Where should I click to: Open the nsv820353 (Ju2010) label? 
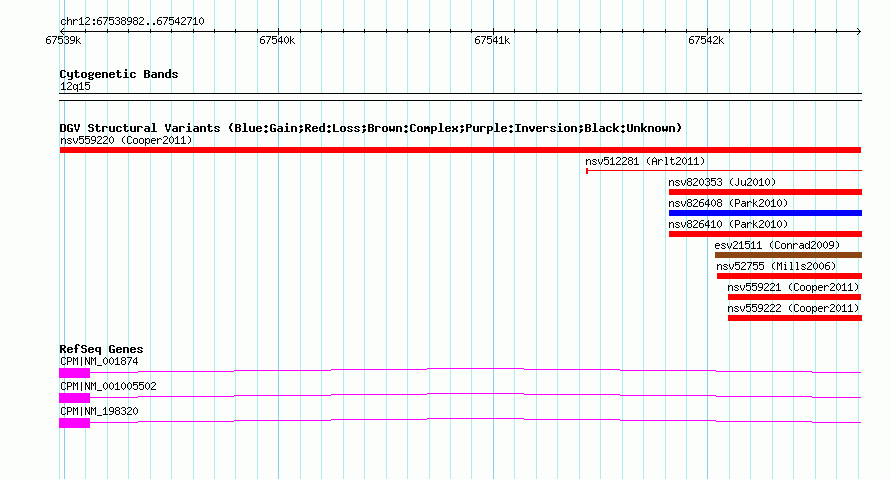point(722,182)
